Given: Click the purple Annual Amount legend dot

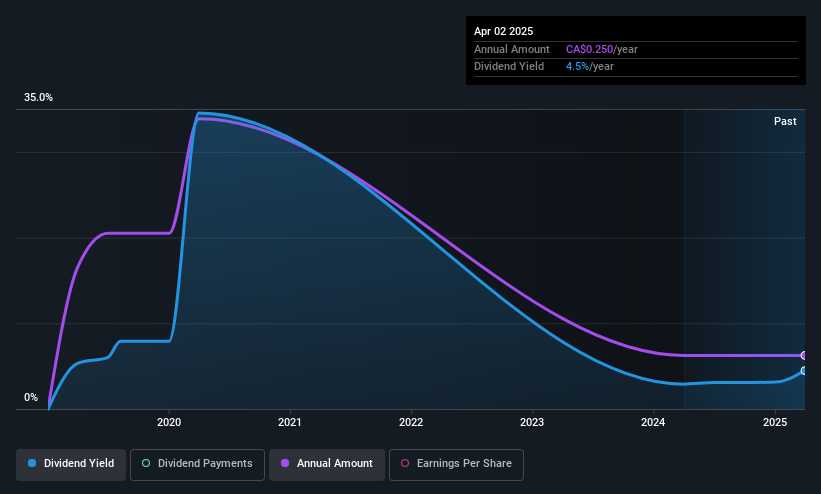Looking at the screenshot, I should [285, 463].
